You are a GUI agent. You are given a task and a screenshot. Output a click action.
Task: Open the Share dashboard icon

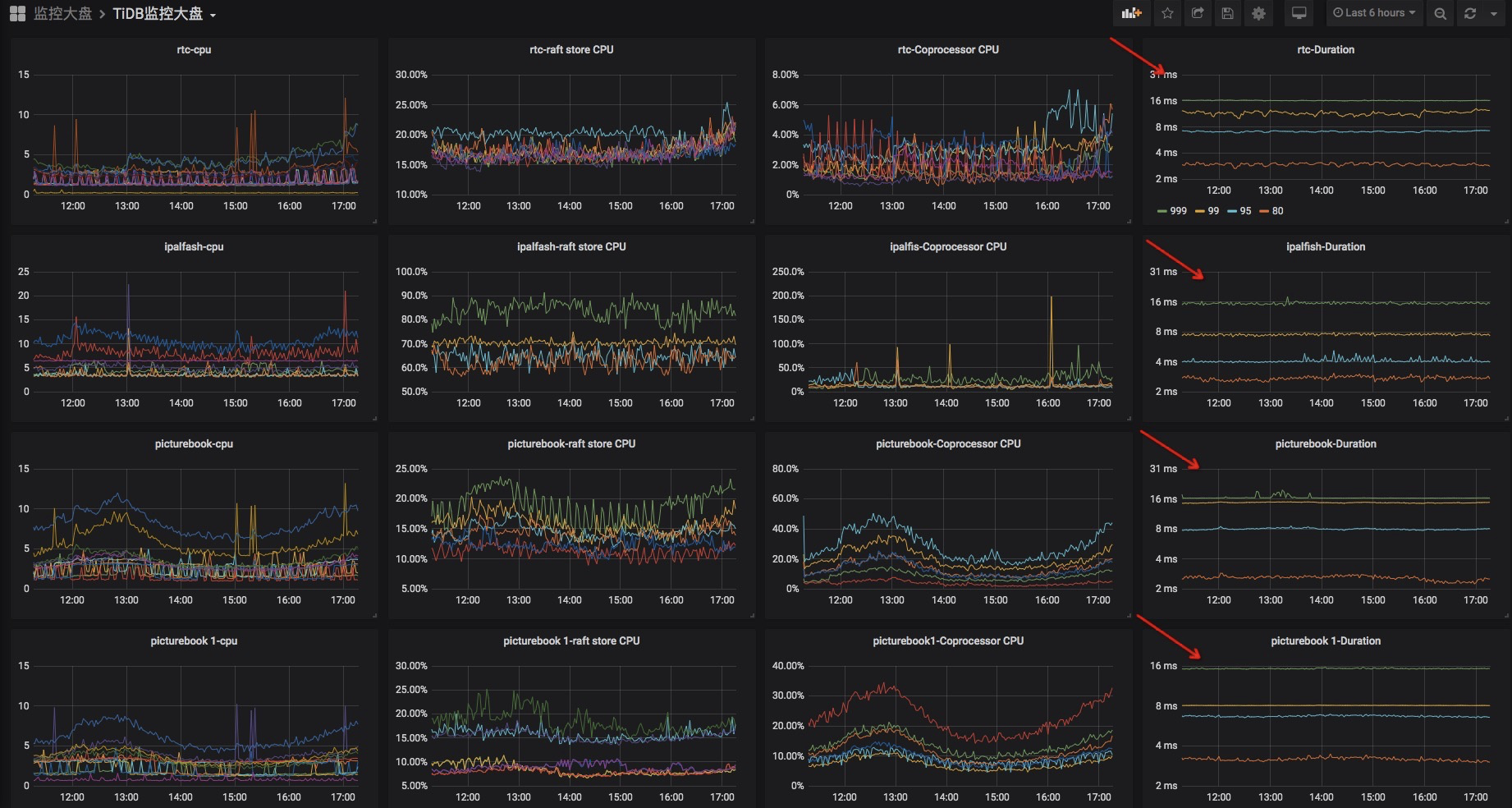pyautogui.click(x=1198, y=13)
